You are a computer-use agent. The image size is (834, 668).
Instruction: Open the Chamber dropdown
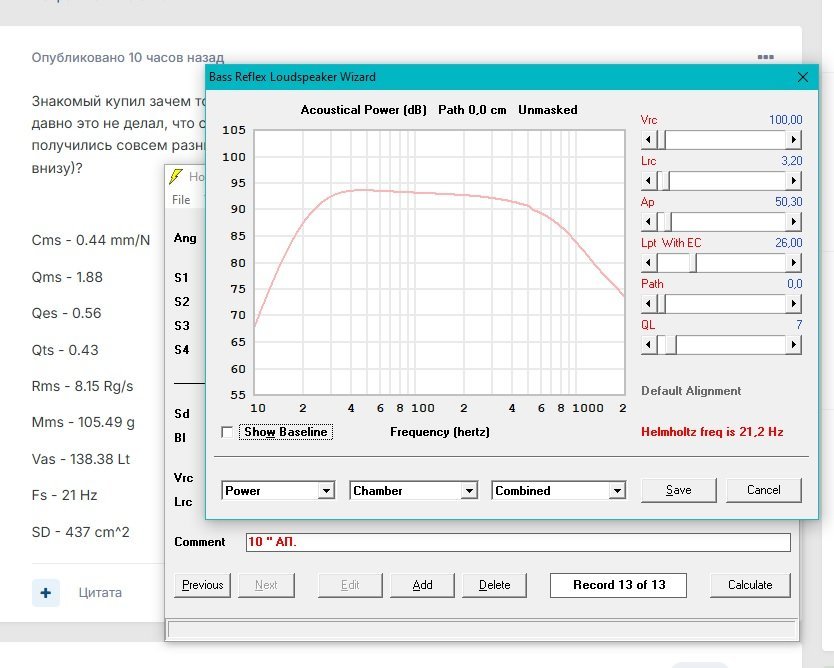pos(469,490)
